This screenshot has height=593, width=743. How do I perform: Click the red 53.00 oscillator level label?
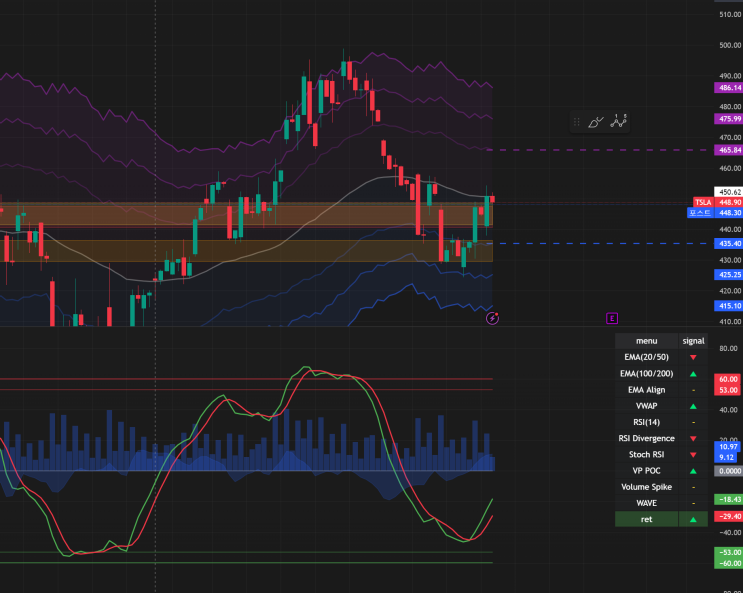point(728,390)
